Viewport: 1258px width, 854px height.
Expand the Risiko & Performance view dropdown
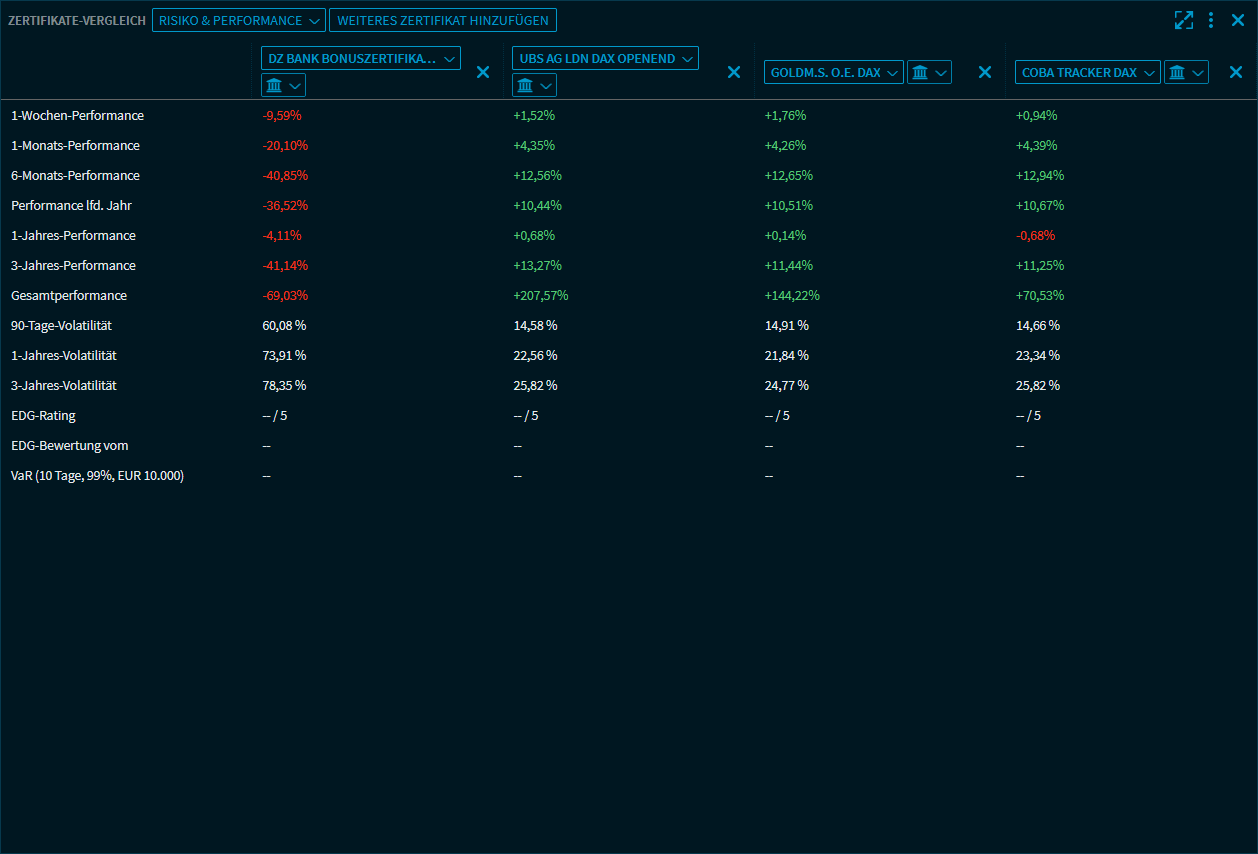239,20
